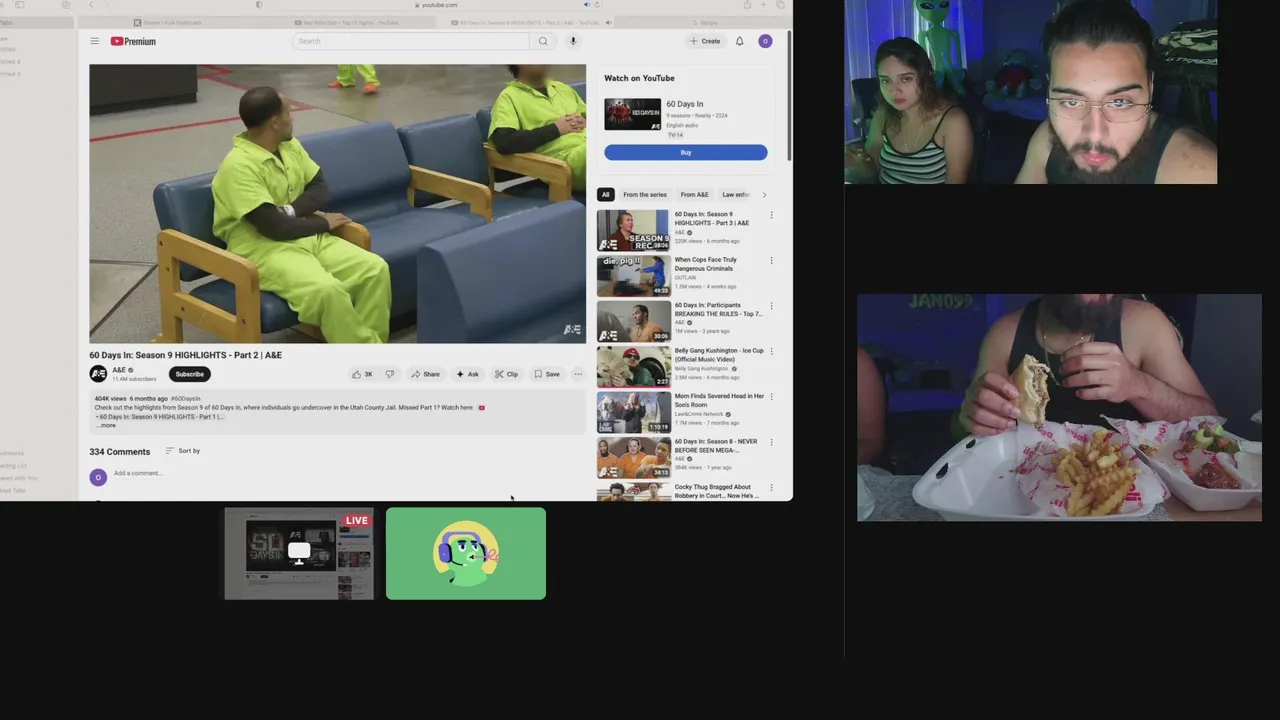Focus the YouTube Search box
The width and height of the screenshot is (1280, 720).
(x=410, y=41)
